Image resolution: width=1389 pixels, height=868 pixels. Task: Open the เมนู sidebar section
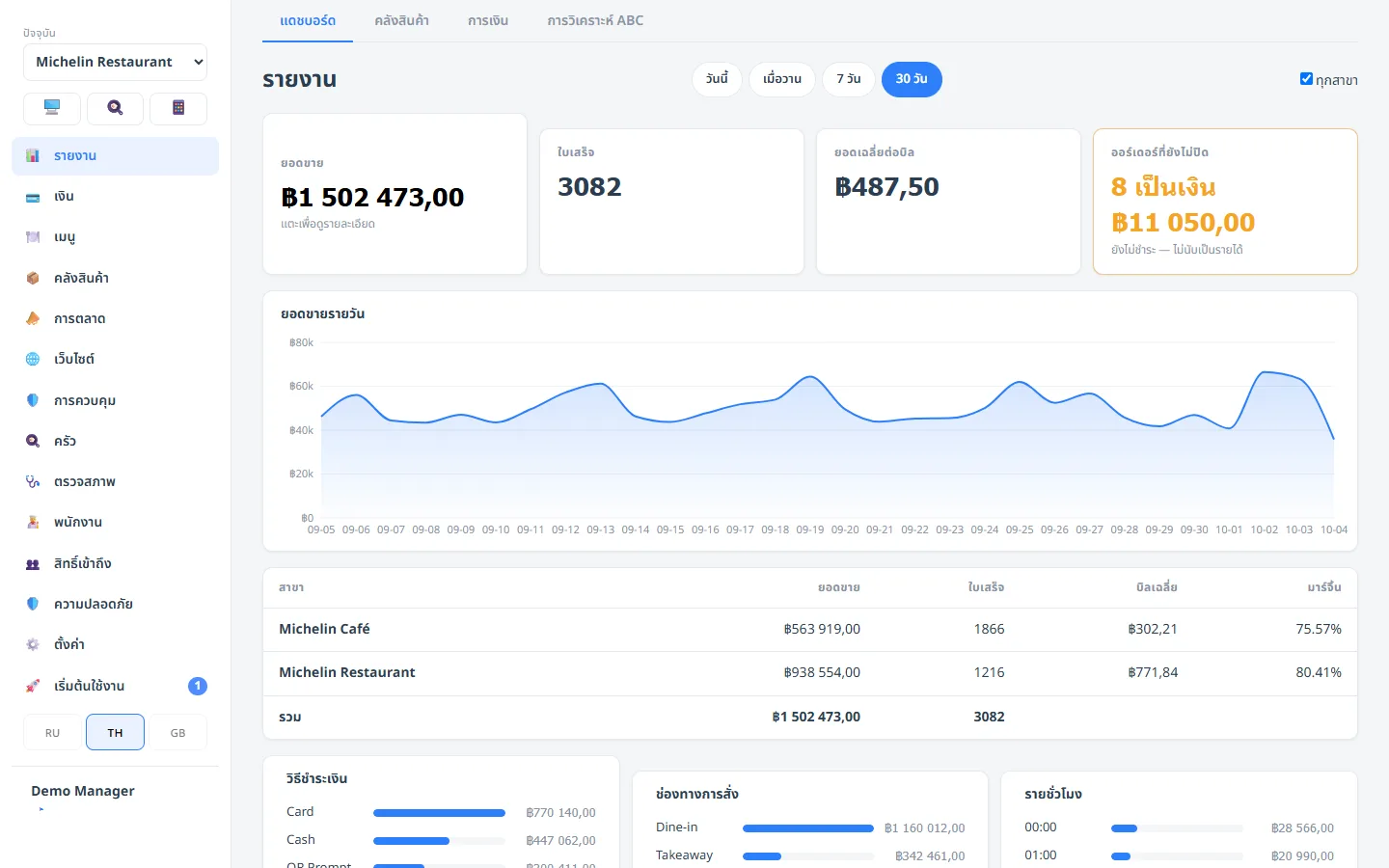point(115,237)
